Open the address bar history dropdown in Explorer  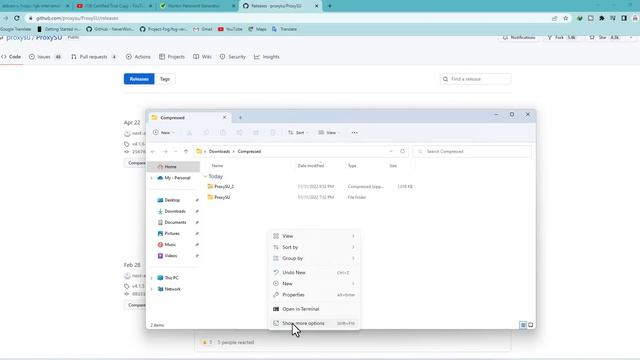(x=391, y=151)
